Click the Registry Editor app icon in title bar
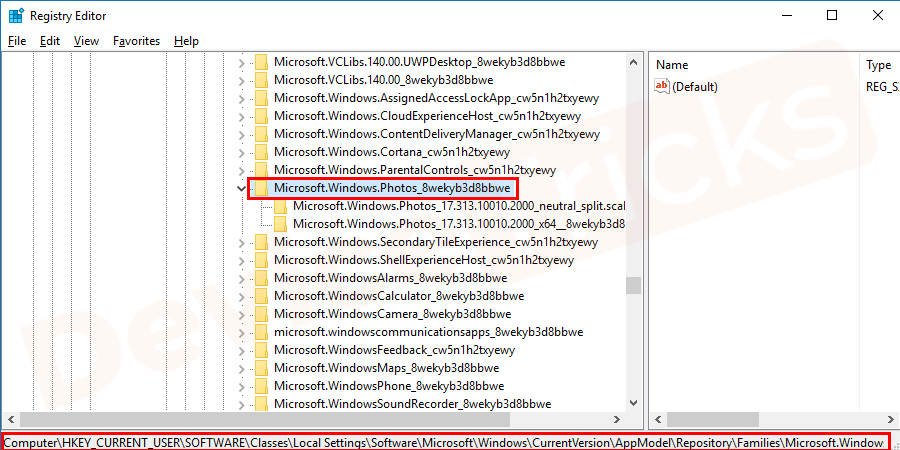This screenshot has width=900, height=450. click(15, 15)
